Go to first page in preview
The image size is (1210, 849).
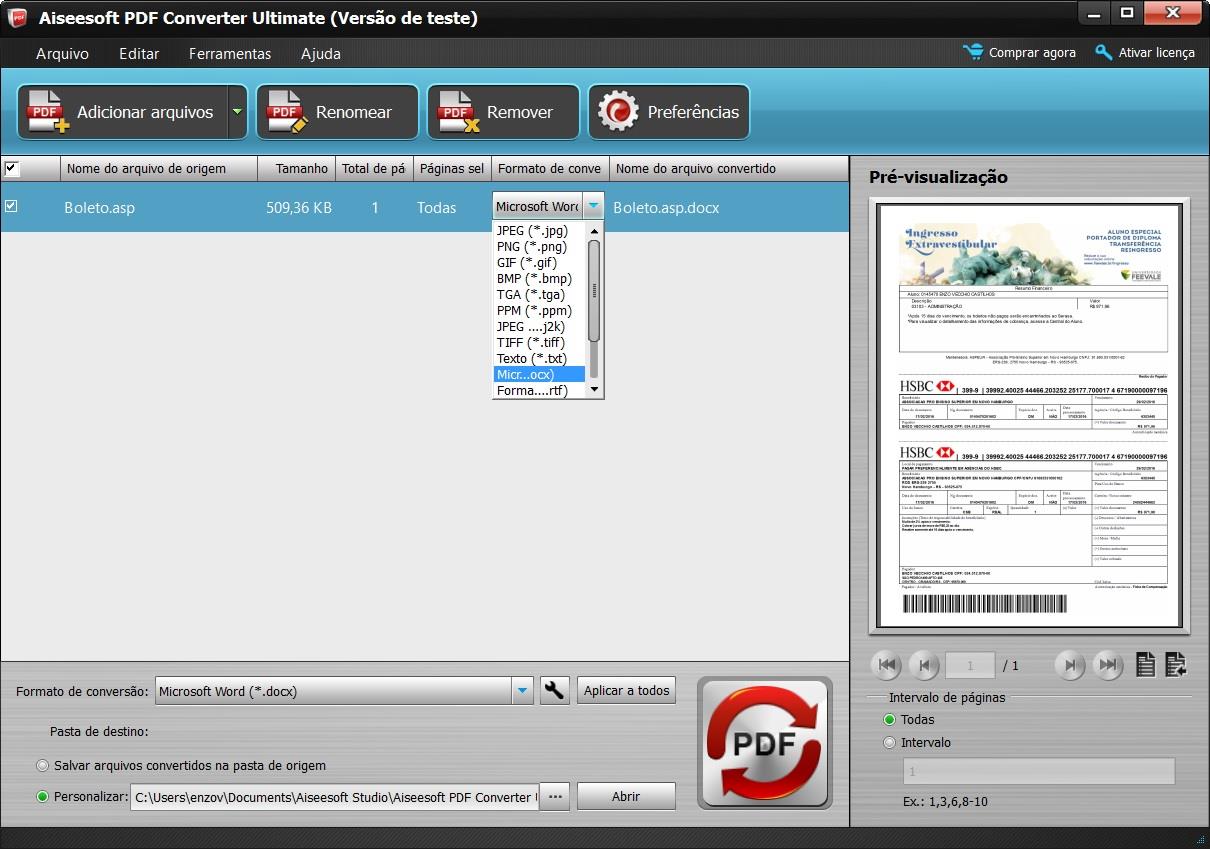click(887, 665)
